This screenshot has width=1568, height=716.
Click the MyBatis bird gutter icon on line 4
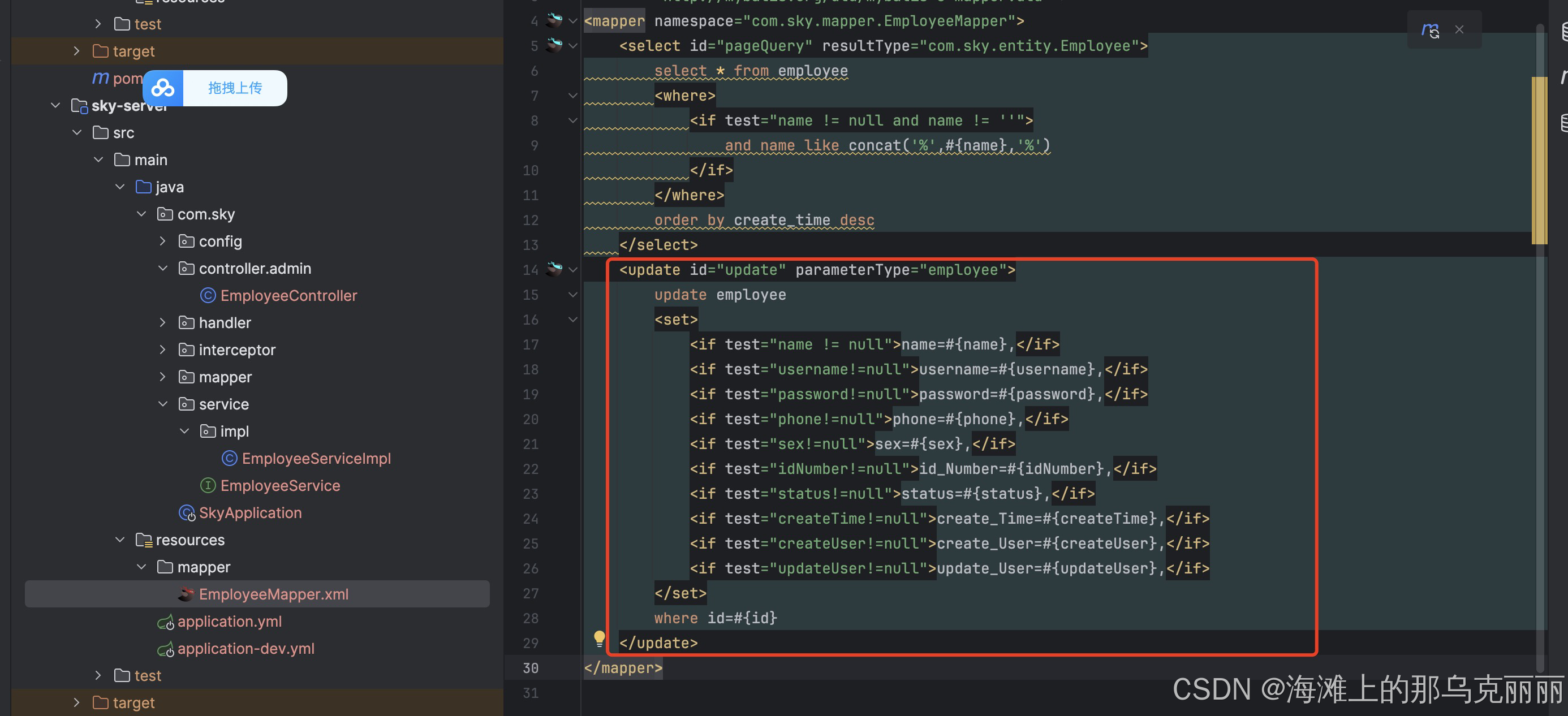[553, 21]
